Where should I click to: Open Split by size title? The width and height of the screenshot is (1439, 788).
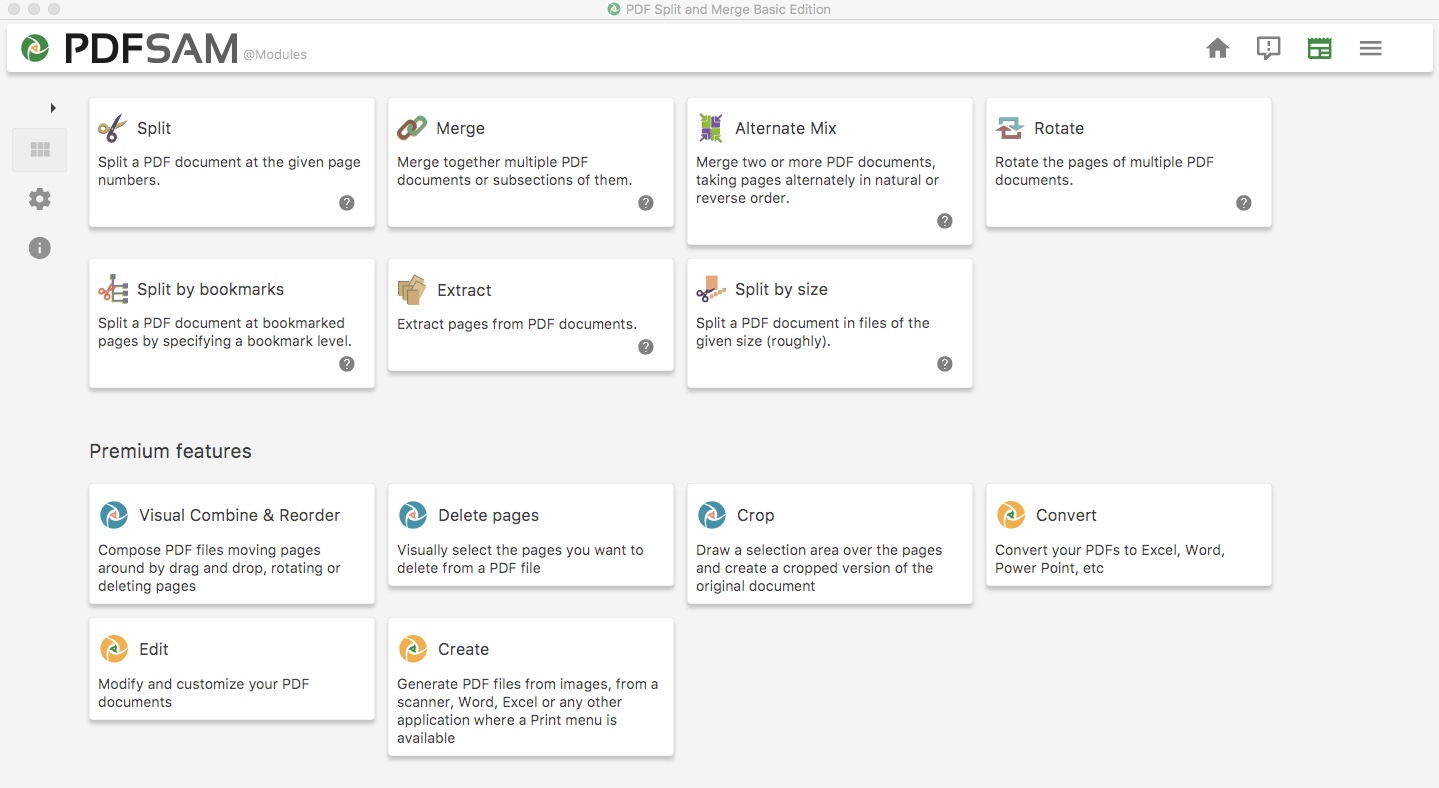point(781,289)
